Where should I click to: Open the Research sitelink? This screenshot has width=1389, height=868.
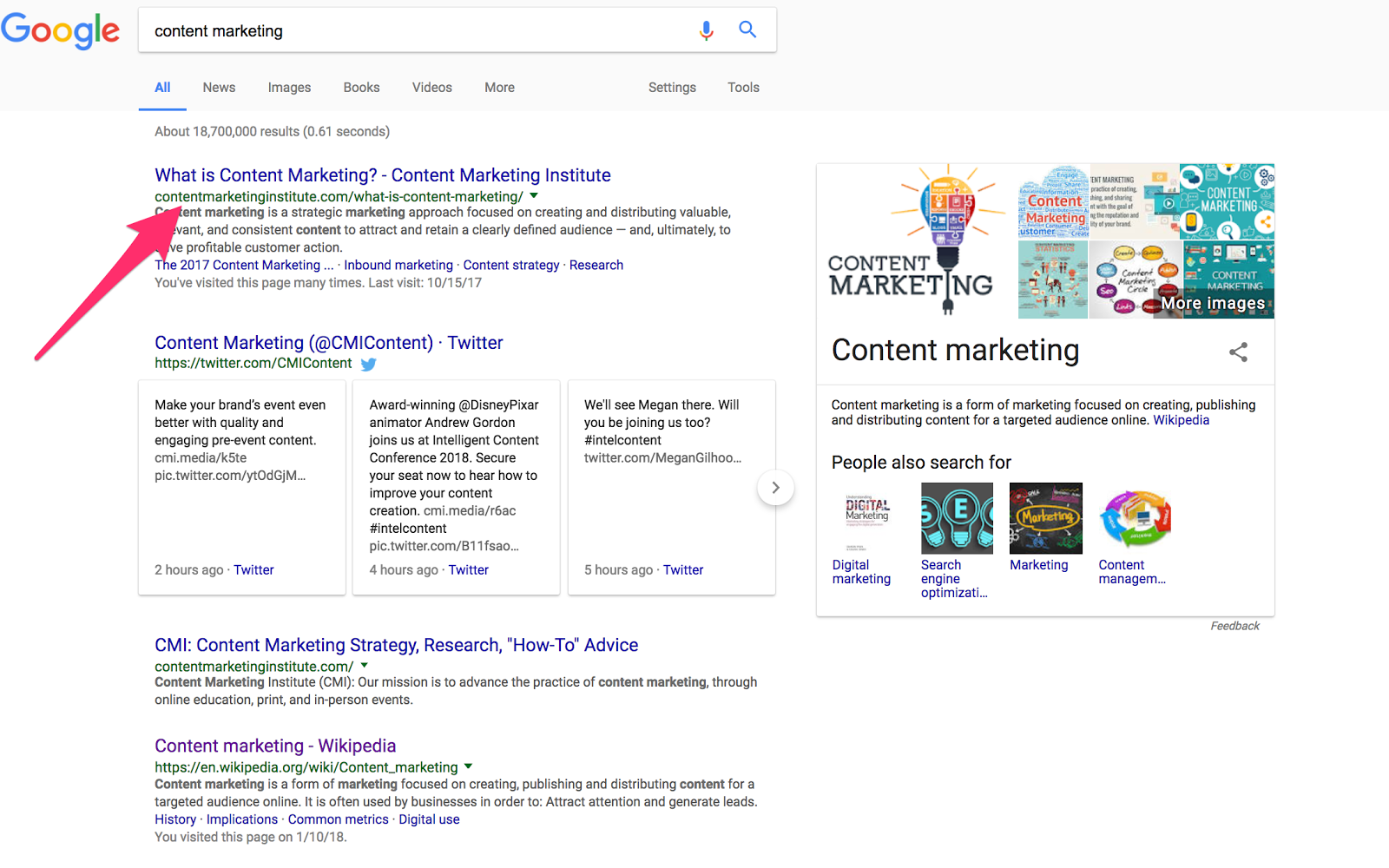596,266
